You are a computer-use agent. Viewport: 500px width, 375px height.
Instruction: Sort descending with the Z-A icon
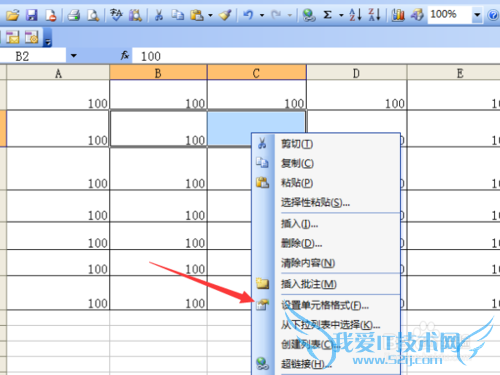coord(374,15)
